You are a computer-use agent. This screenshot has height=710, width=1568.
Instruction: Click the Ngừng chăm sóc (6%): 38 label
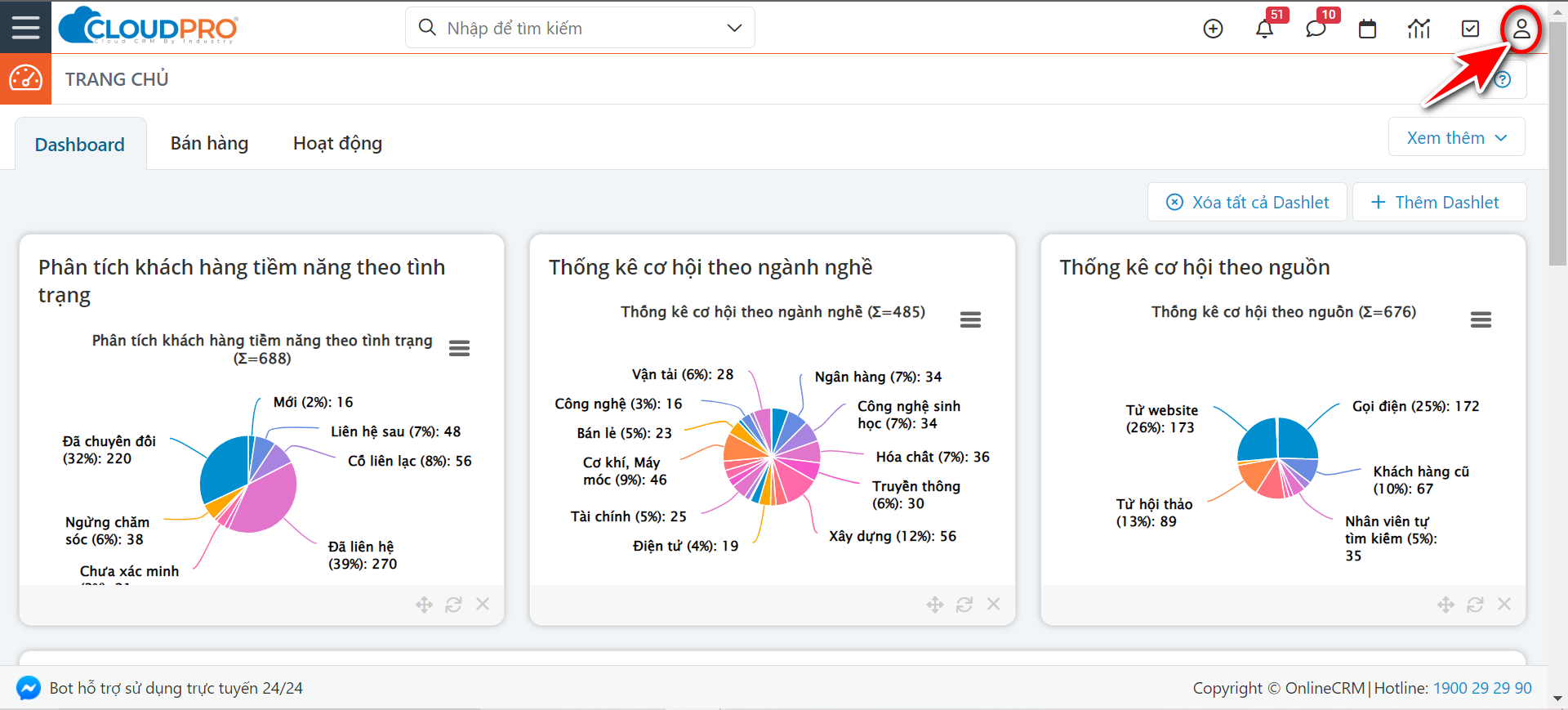coord(107,530)
